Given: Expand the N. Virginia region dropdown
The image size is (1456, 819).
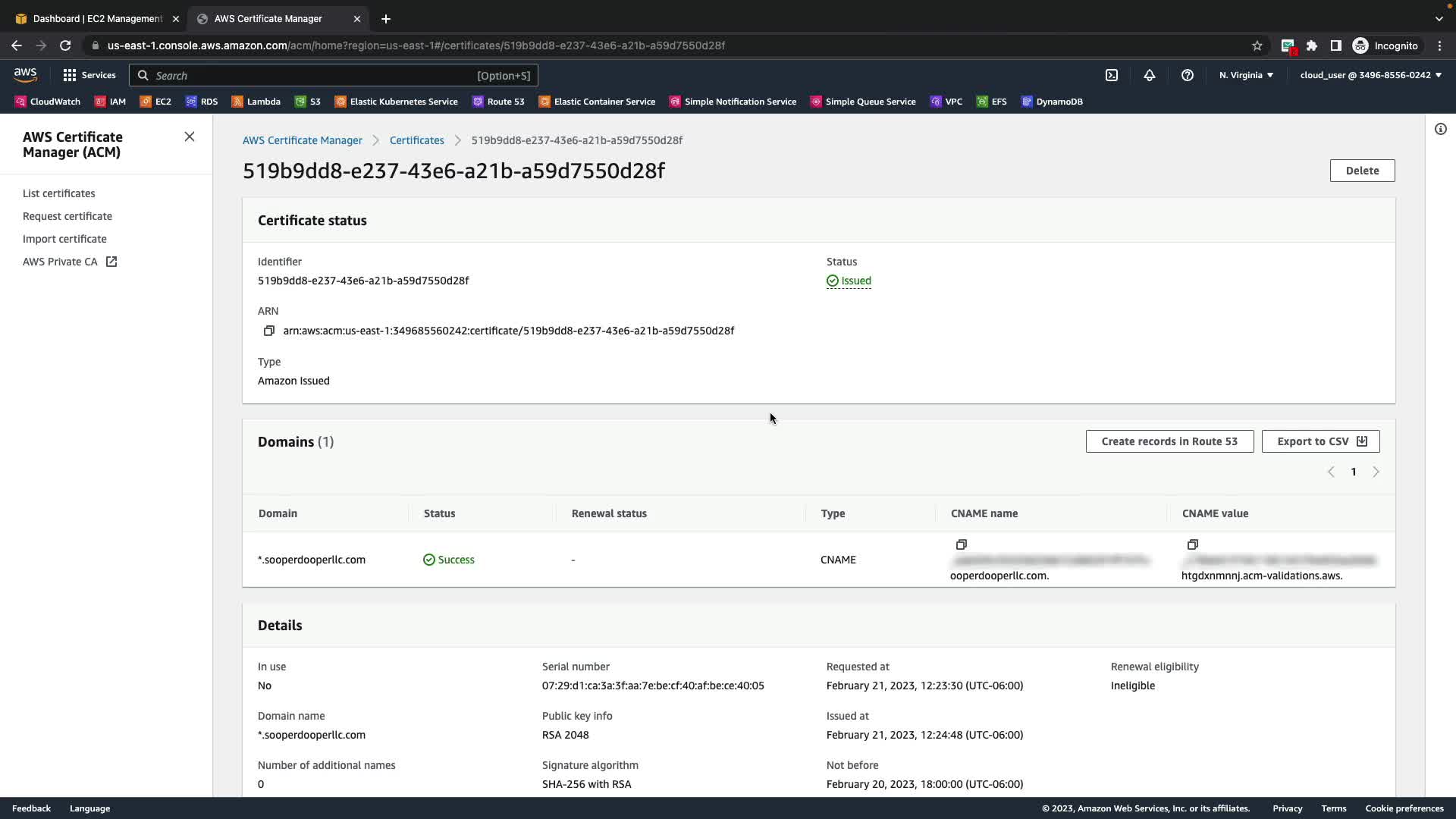Looking at the screenshot, I should click(1246, 75).
